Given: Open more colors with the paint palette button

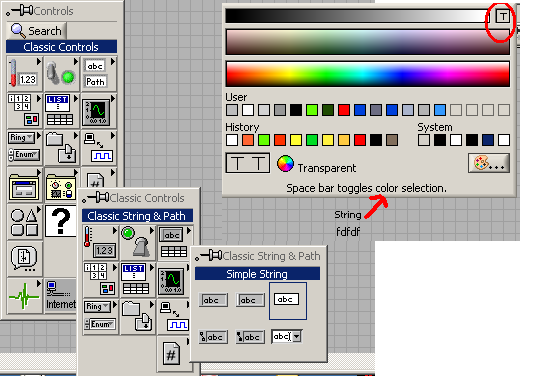Looking at the screenshot, I should tap(489, 163).
